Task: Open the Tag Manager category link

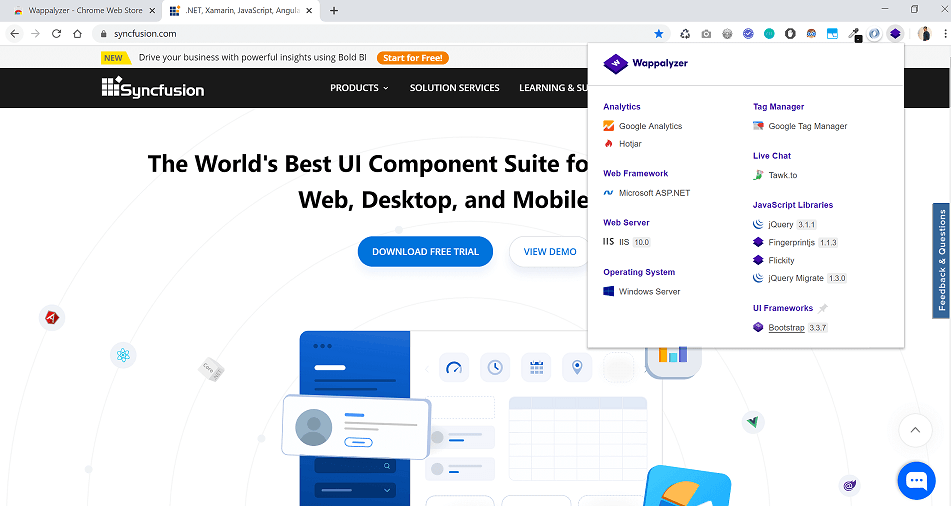Action: pyautogui.click(x=778, y=107)
